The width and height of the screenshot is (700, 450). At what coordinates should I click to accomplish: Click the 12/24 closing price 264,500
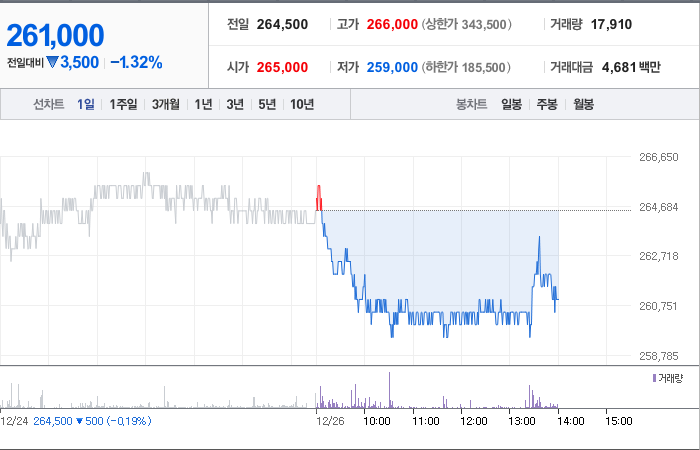(x=53, y=421)
